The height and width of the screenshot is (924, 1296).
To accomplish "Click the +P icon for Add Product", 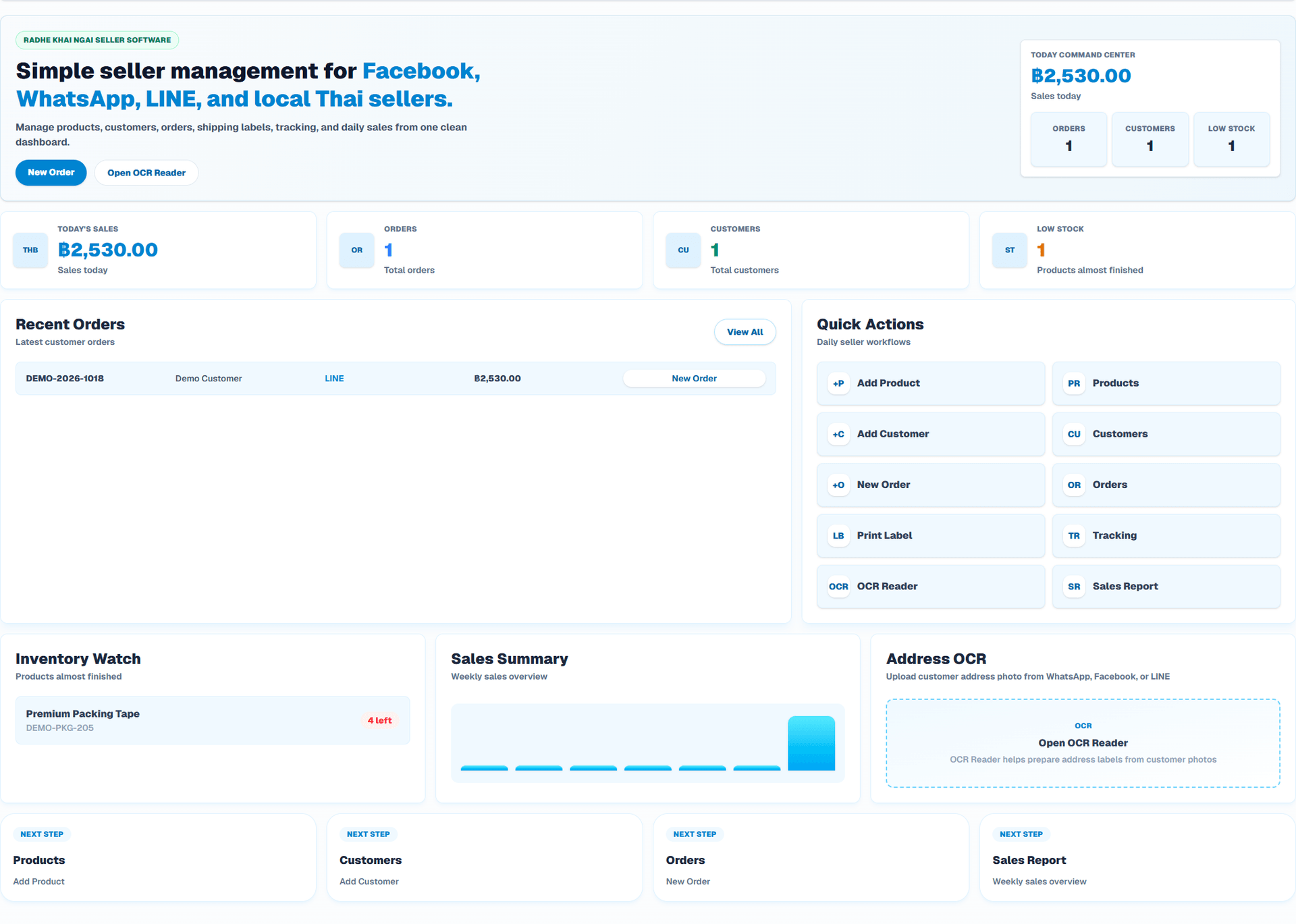I will (x=838, y=383).
